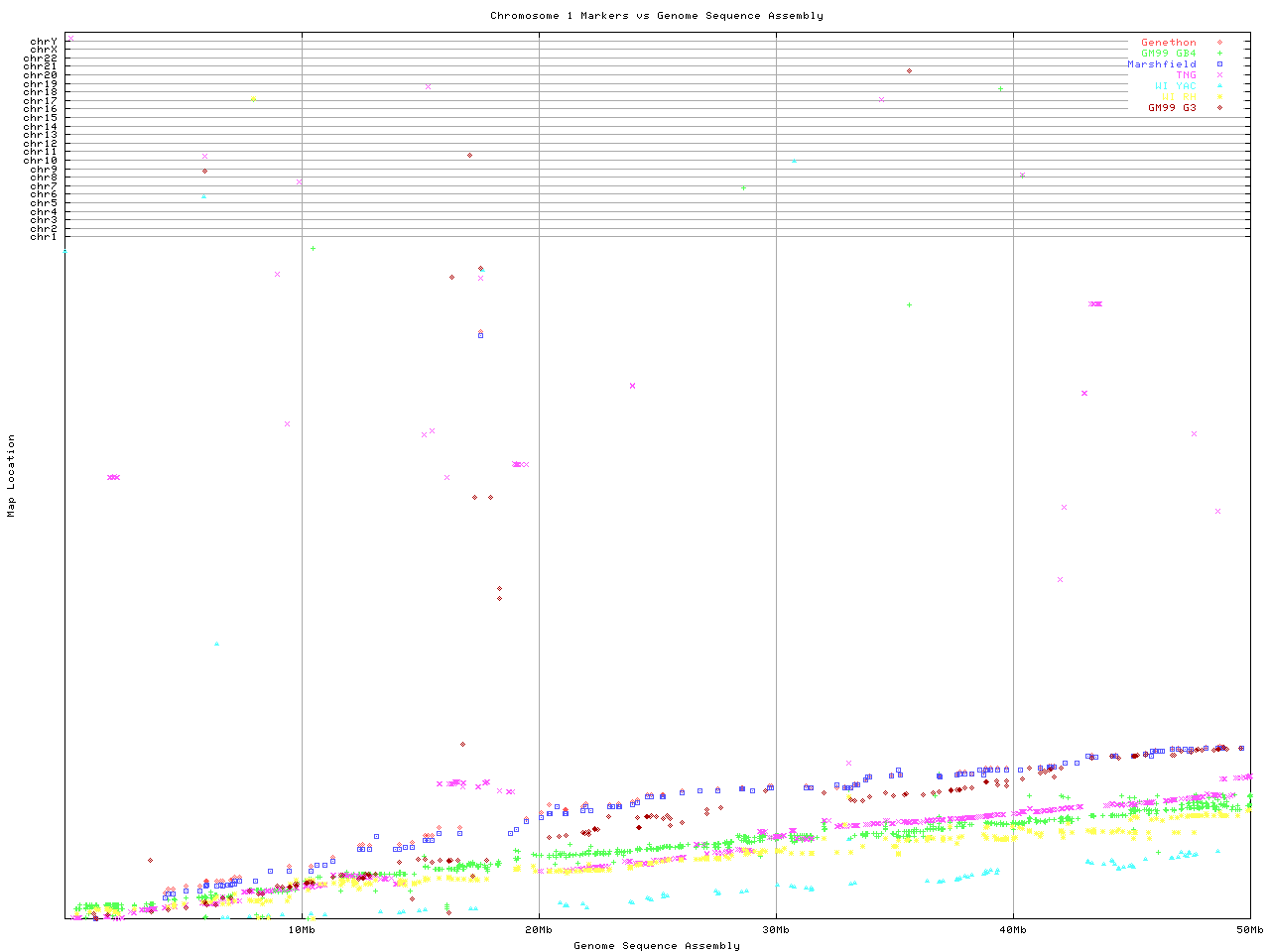Click the Marshfield legend text
1270x952 pixels.
(1161, 64)
